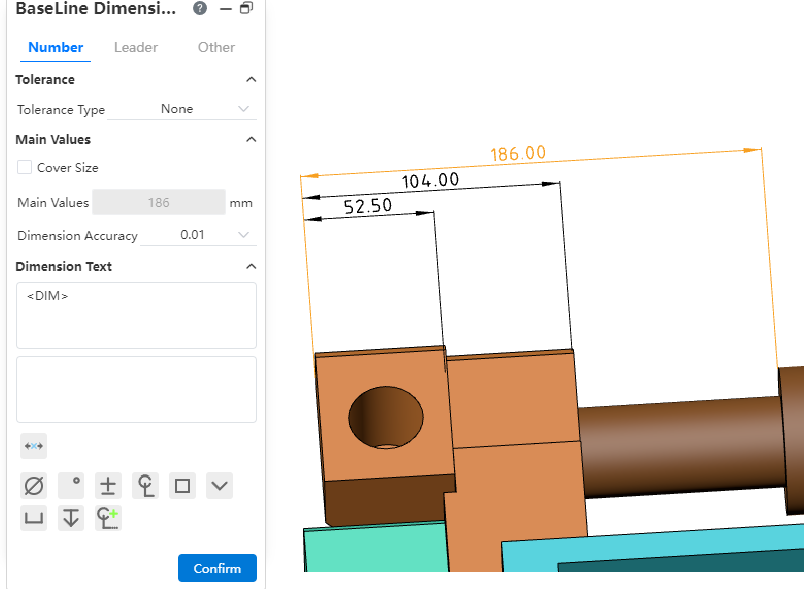Viewport: 804px width, 593px height.
Task: Insert the depth symbol
Action: [71, 518]
